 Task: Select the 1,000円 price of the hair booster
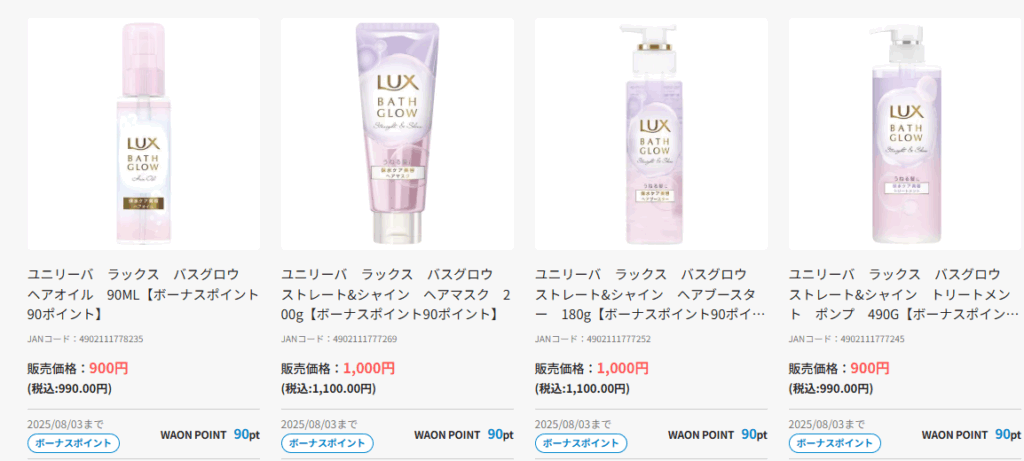(x=622, y=368)
